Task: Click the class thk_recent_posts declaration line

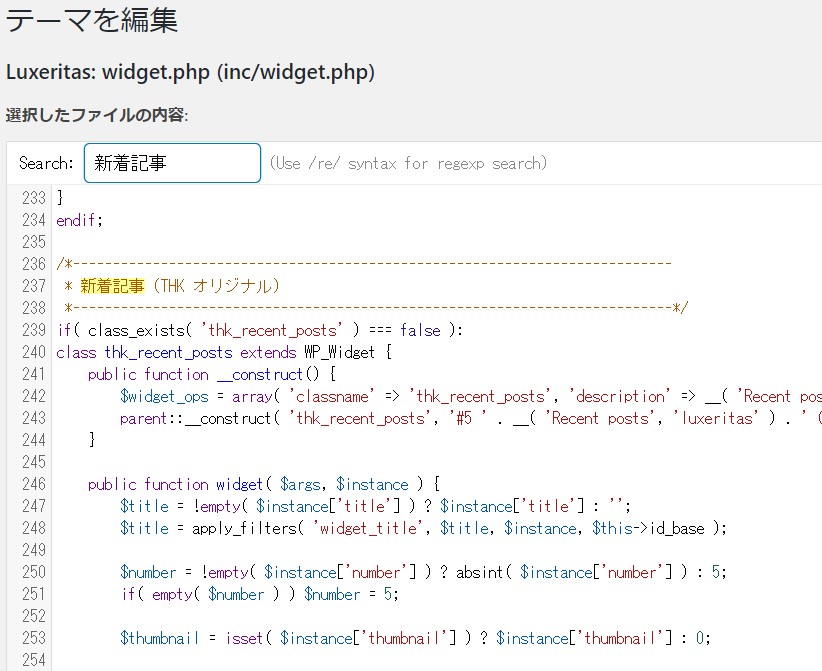Action: [x=224, y=352]
